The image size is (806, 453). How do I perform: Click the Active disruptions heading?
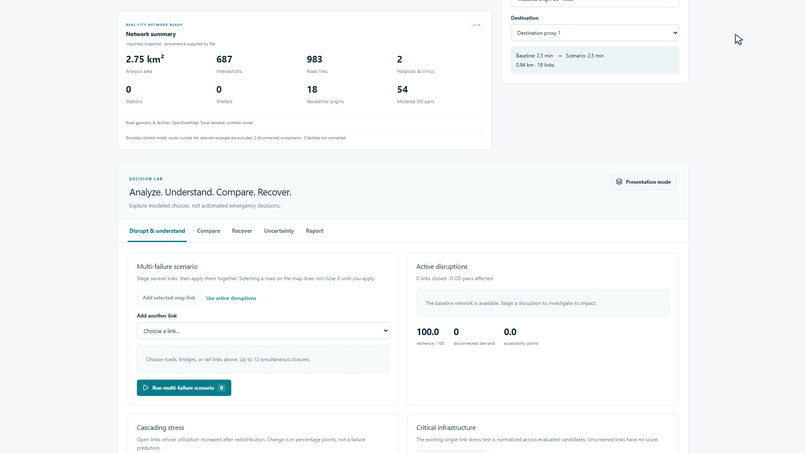coord(442,266)
